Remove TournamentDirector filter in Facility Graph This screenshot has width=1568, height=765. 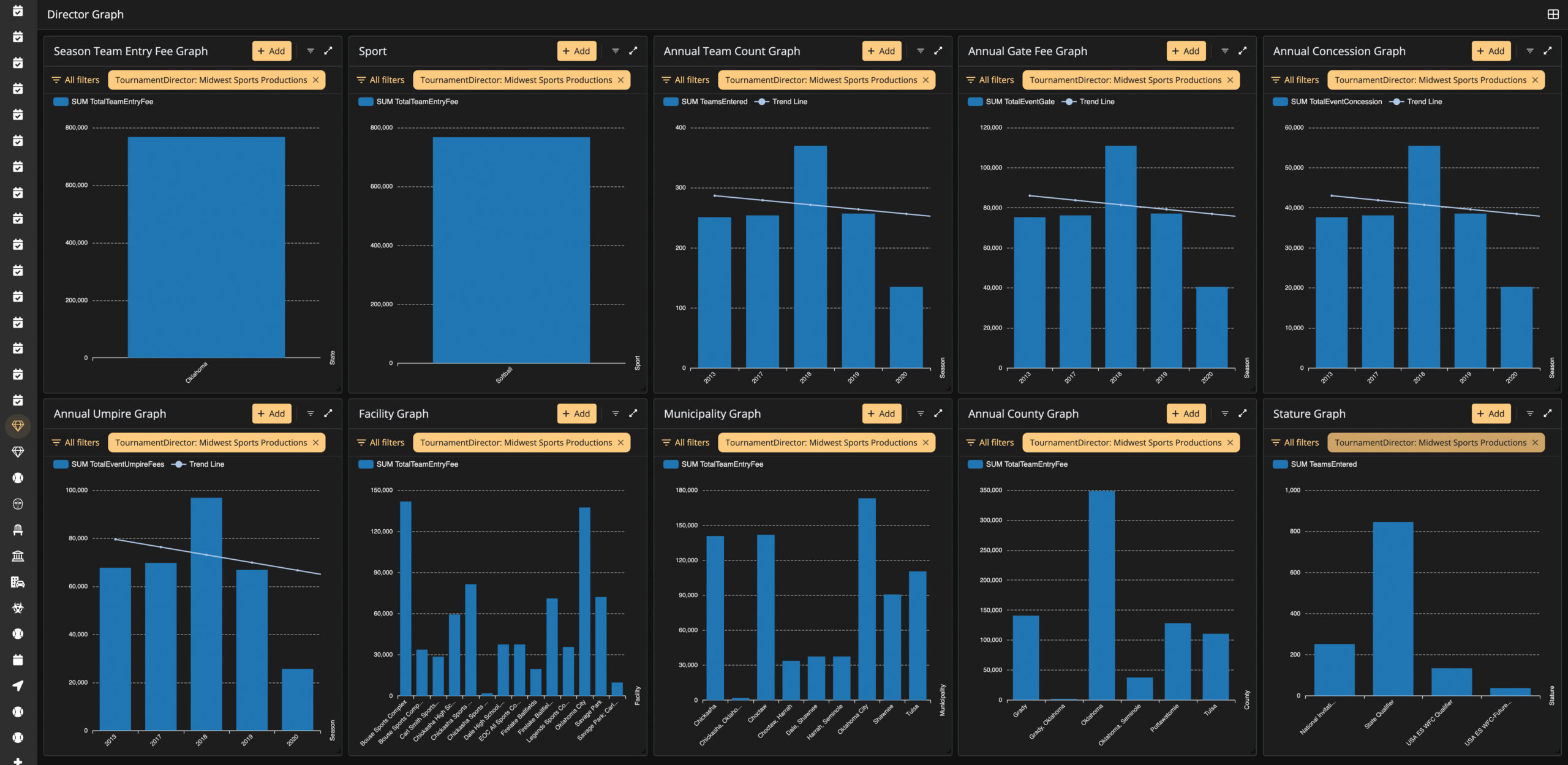pos(620,443)
